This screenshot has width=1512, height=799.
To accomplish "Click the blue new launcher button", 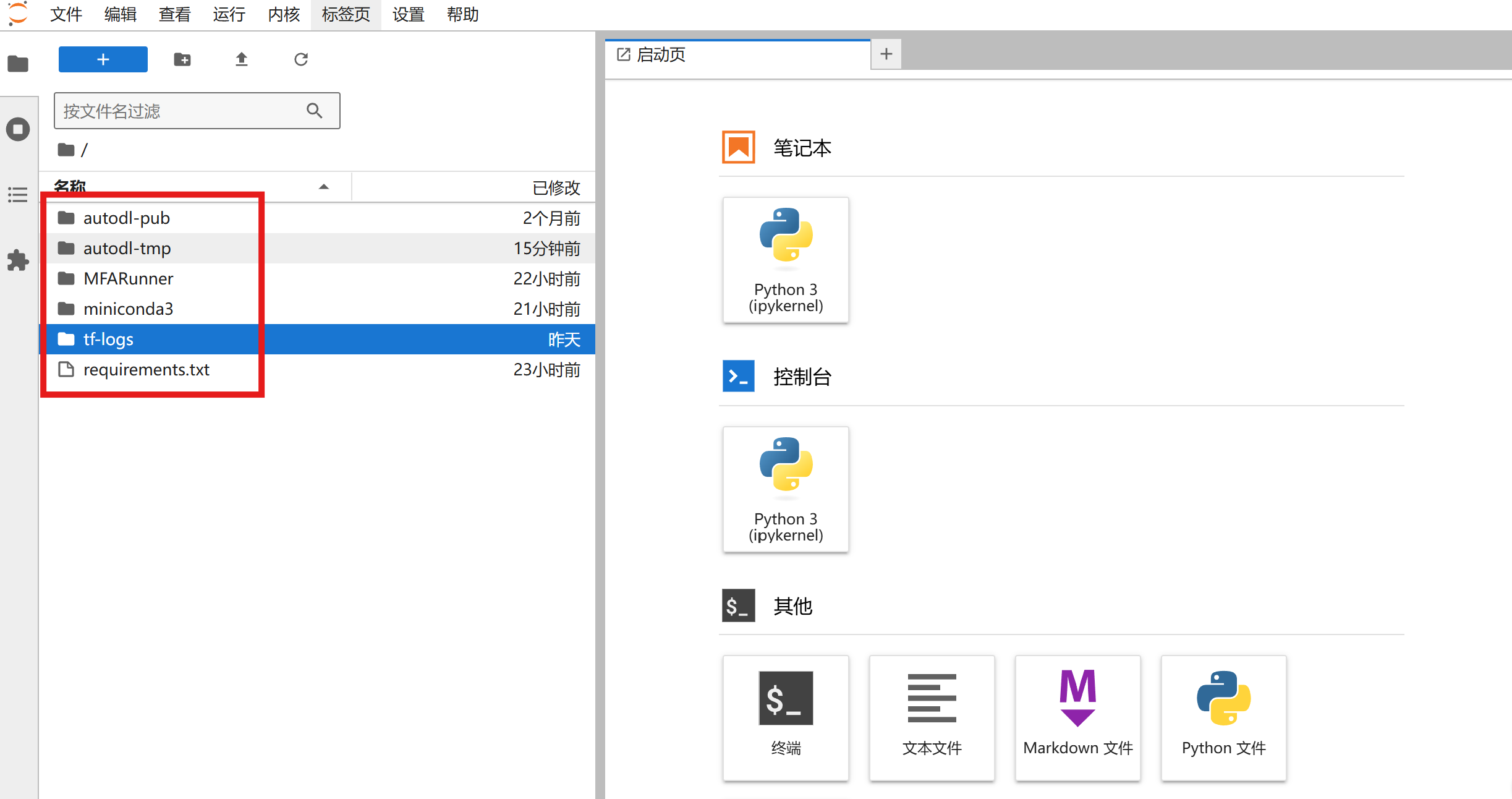I will (x=103, y=59).
